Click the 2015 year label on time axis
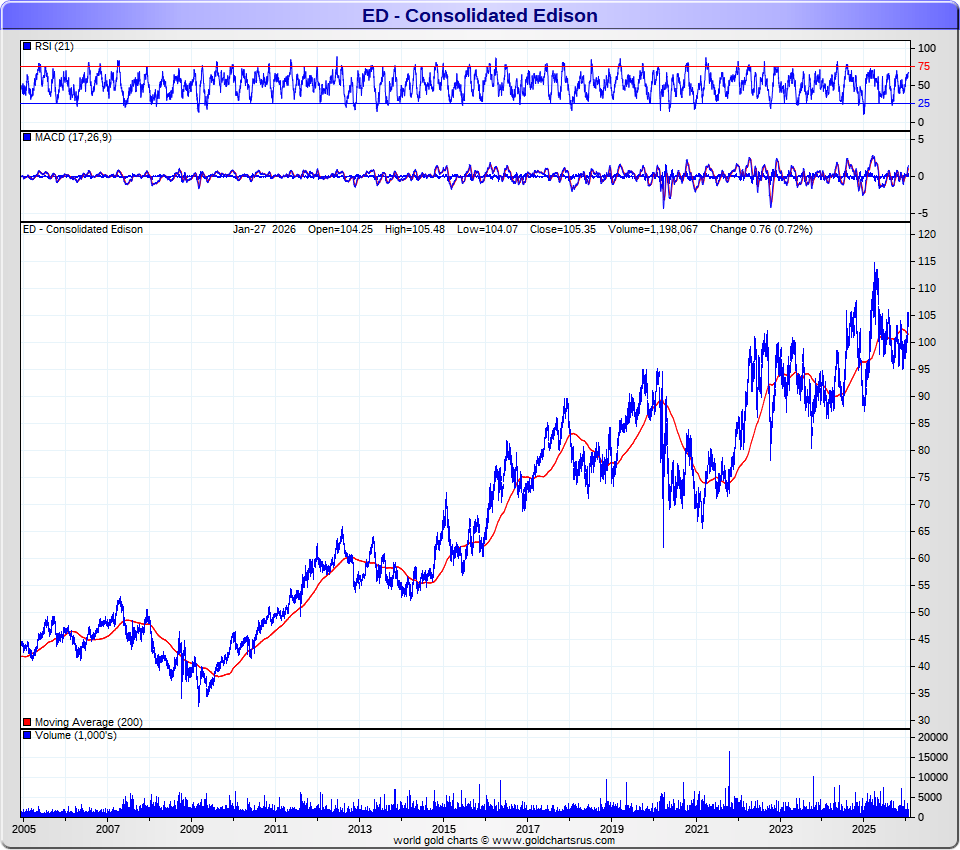 click(x=444, y=829)
